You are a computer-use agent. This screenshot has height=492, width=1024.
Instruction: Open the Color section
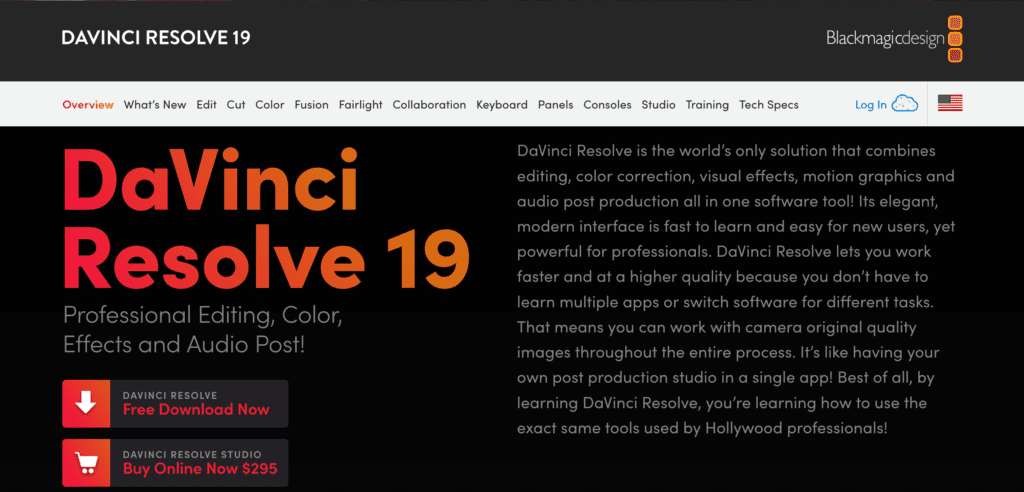[x=270, y=105]
